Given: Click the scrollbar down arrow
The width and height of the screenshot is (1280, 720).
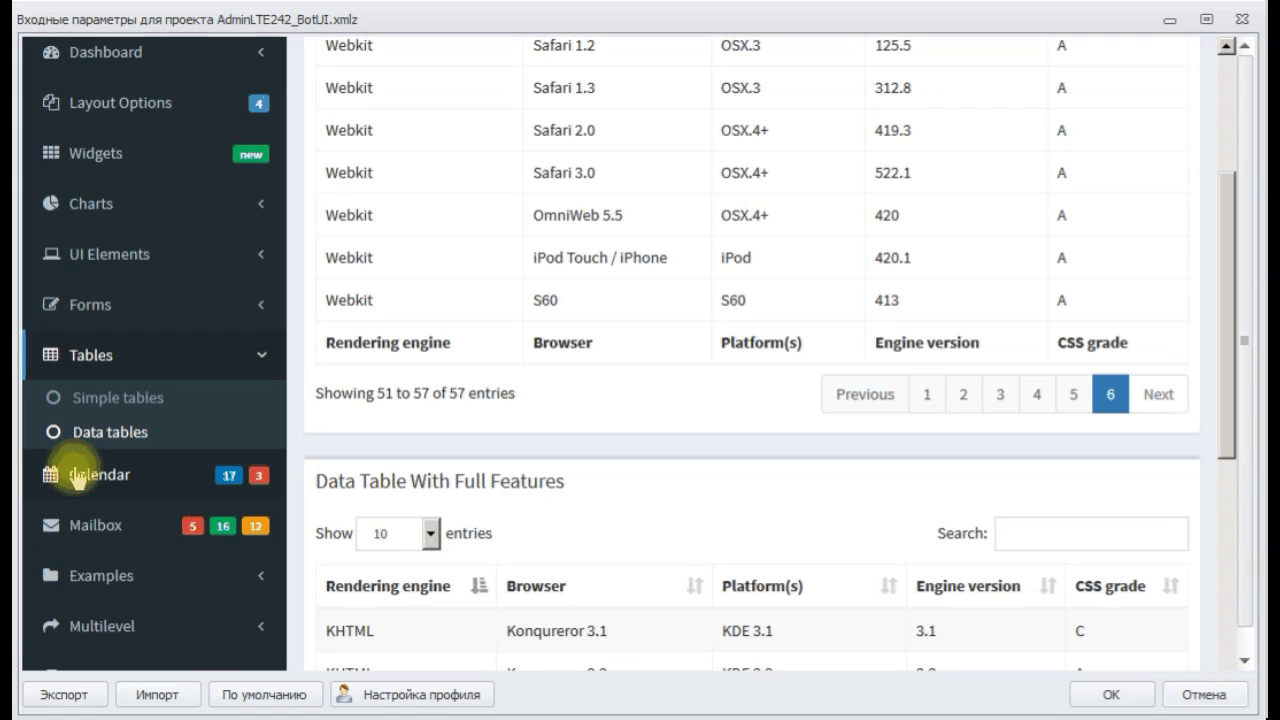Looking at the screenshot, I should coord(1245,661).
